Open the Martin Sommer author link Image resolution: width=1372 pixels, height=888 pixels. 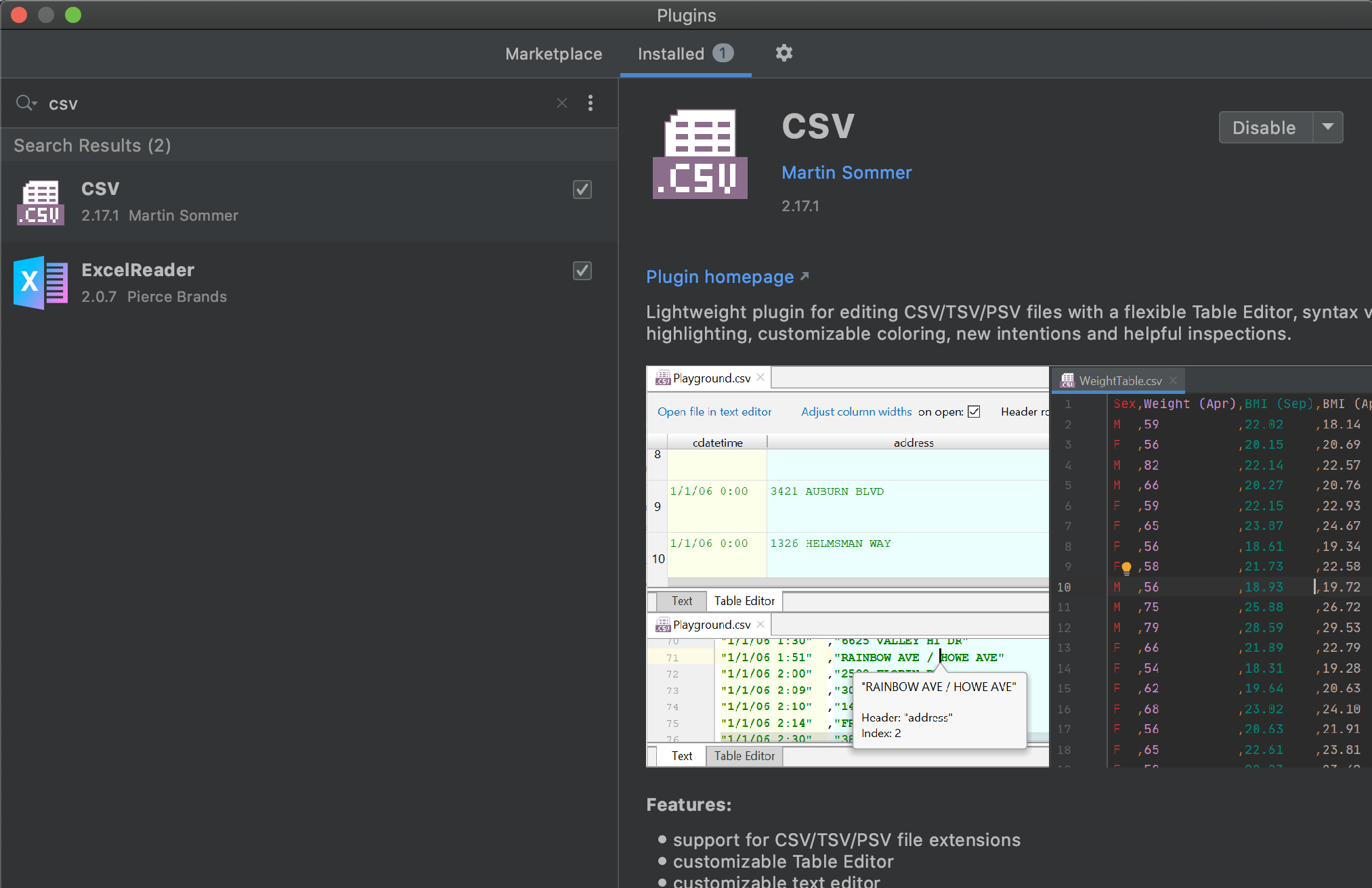846,173
